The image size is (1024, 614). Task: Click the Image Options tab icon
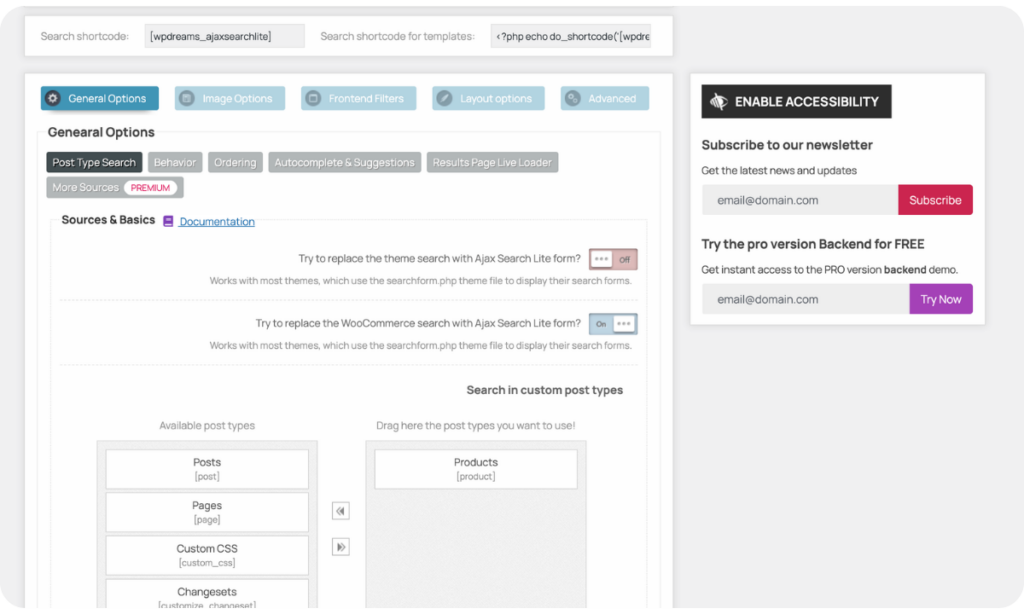(187, 98)
